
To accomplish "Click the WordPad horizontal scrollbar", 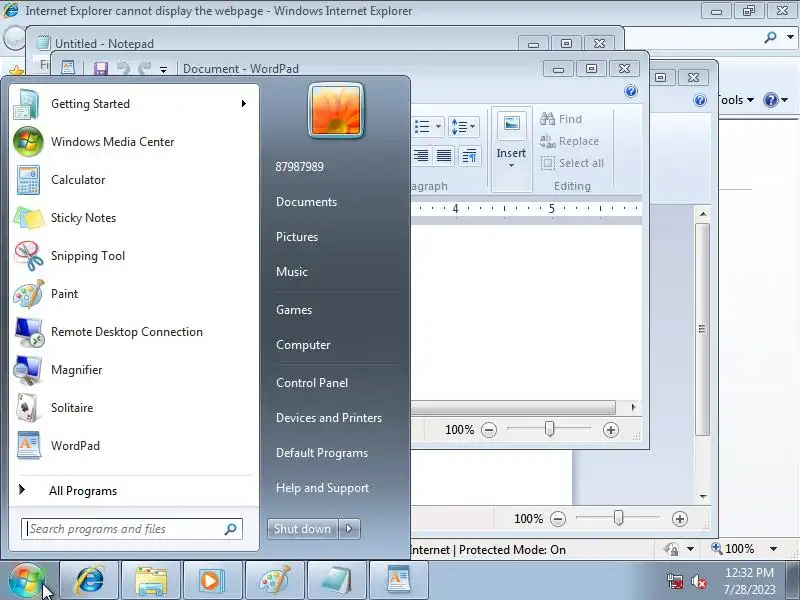I will tap(512, 408).
